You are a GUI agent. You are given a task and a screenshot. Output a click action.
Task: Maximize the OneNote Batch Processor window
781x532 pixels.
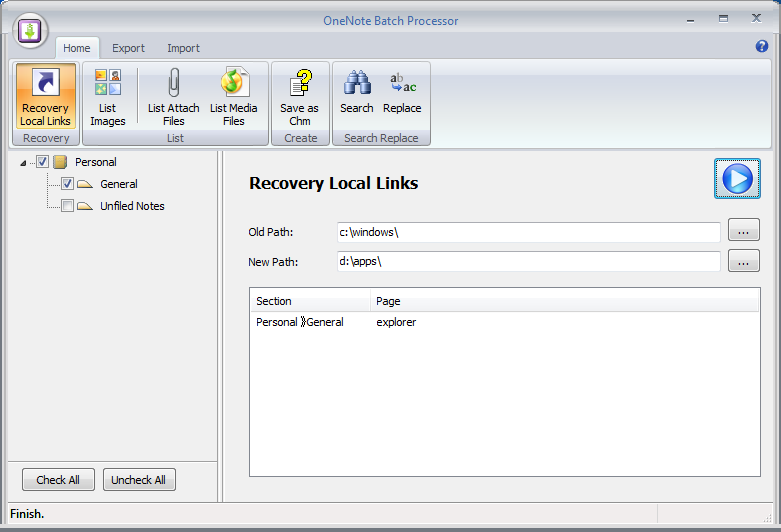click(723, 19)
